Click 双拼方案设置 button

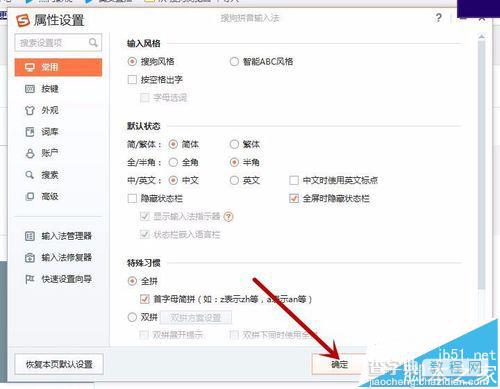[196, 317]
